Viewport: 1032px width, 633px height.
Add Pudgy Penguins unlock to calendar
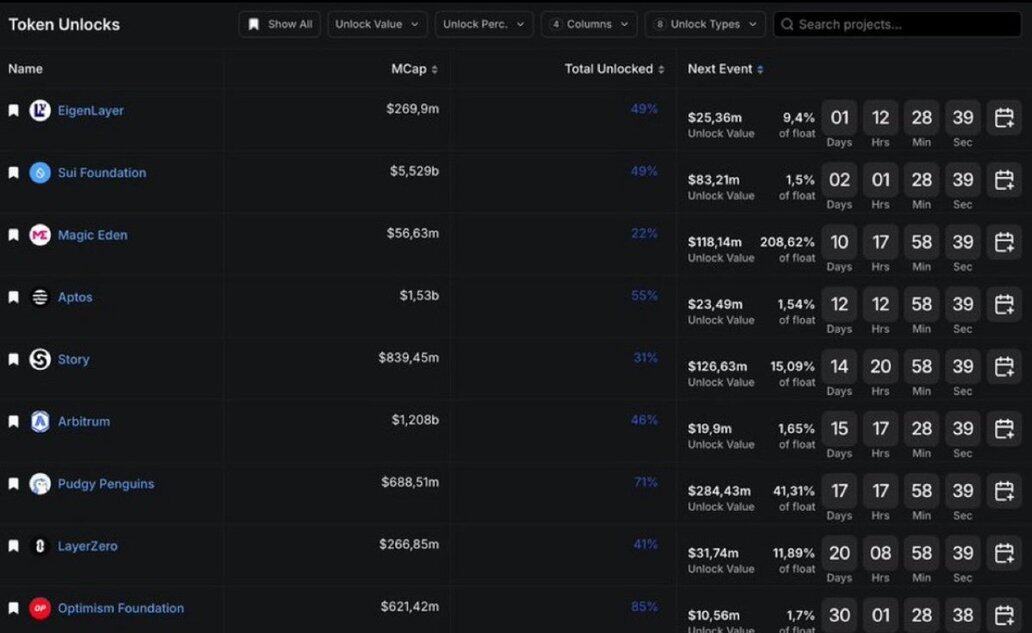(1003, 491)
